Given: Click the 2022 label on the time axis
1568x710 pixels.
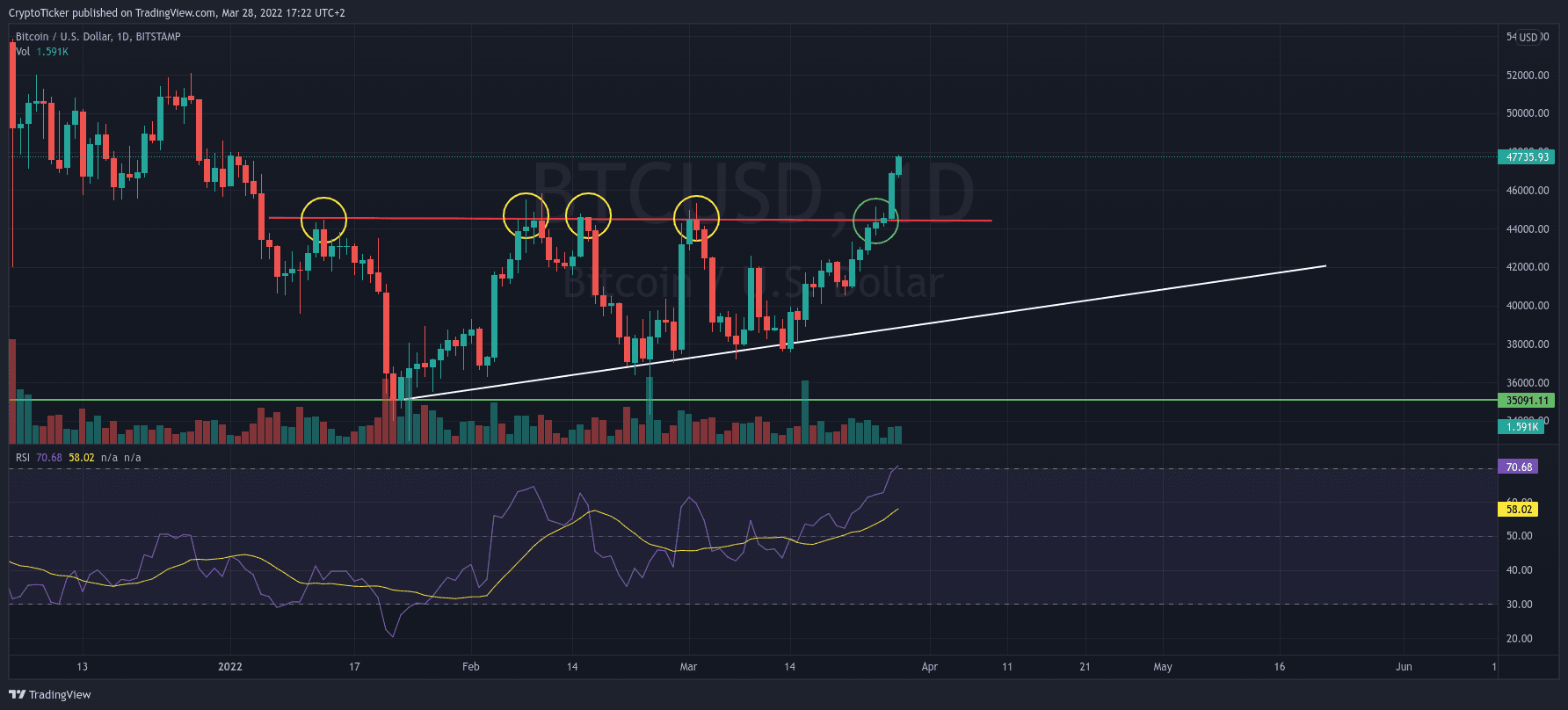Looking at the screenshot, I should click(x=230, y=667).
